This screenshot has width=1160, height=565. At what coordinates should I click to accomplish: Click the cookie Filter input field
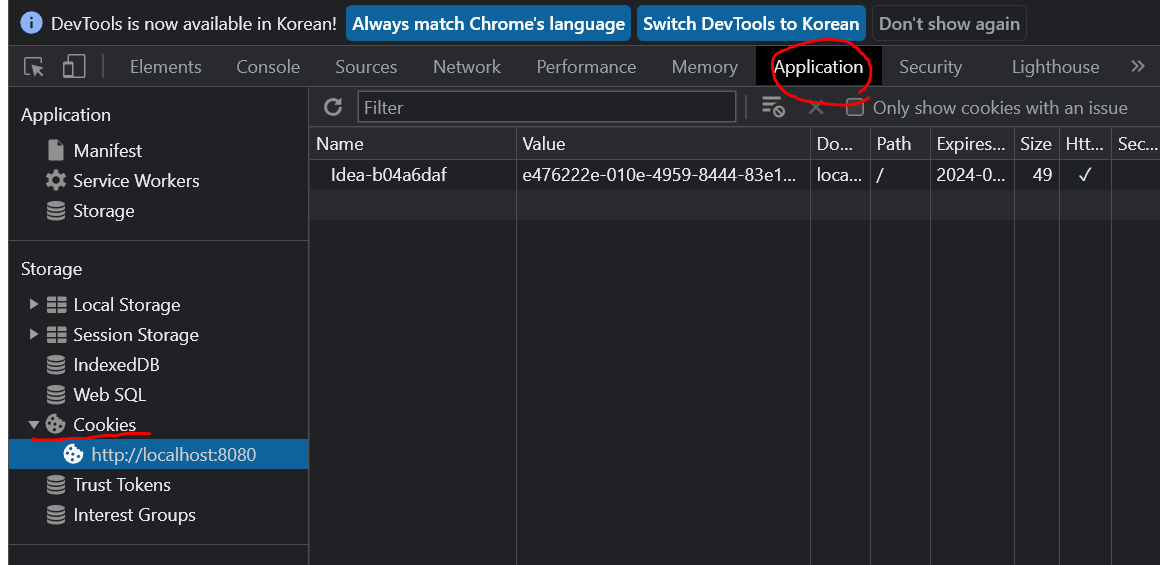pyautogui.click(x=547, y=107)
